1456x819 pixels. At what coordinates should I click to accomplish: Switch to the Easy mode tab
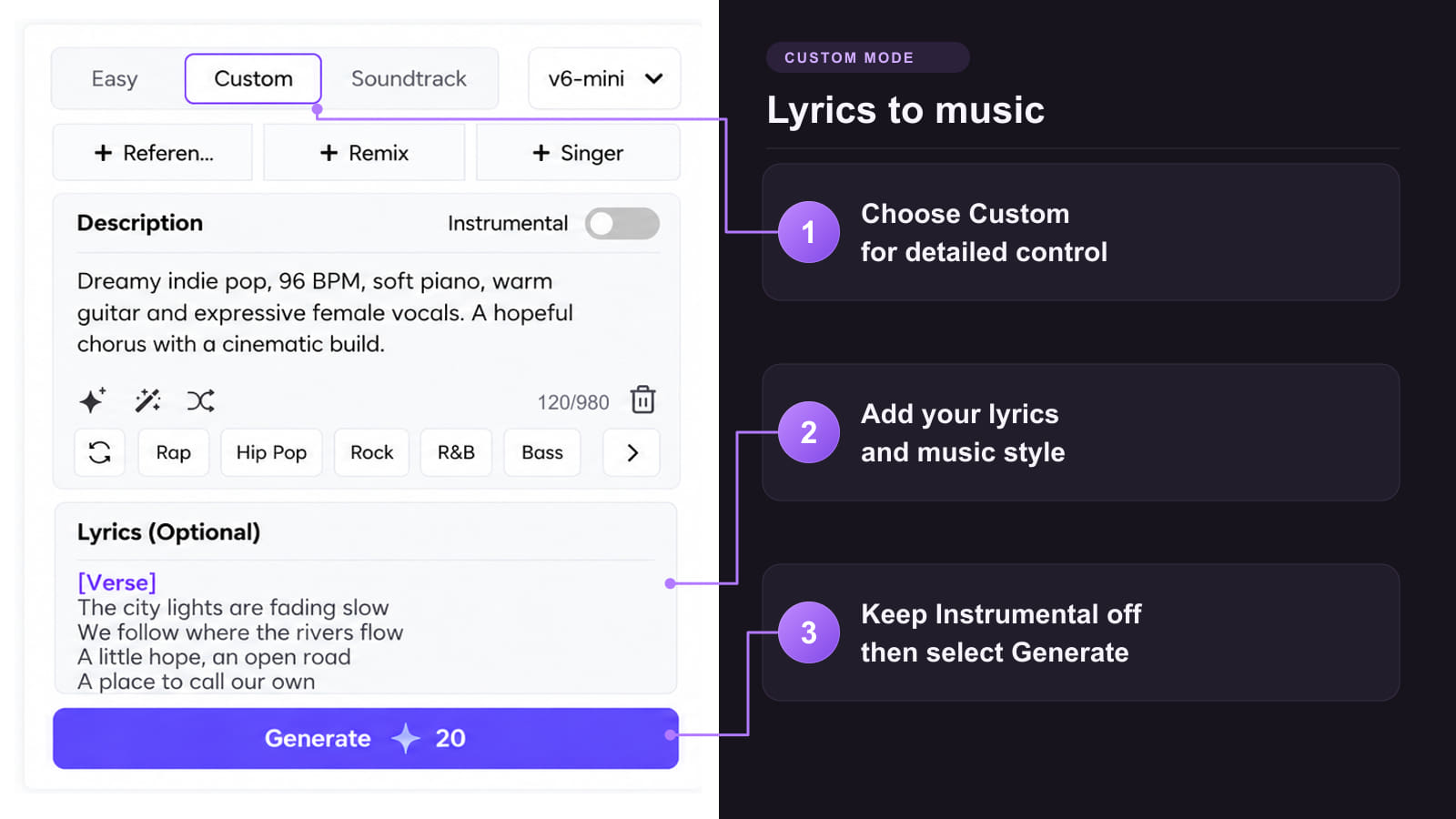(115, 79)
